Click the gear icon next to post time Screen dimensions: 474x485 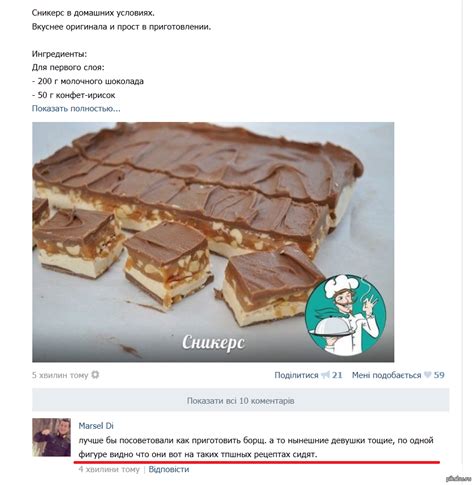click(x=95, y=375)
